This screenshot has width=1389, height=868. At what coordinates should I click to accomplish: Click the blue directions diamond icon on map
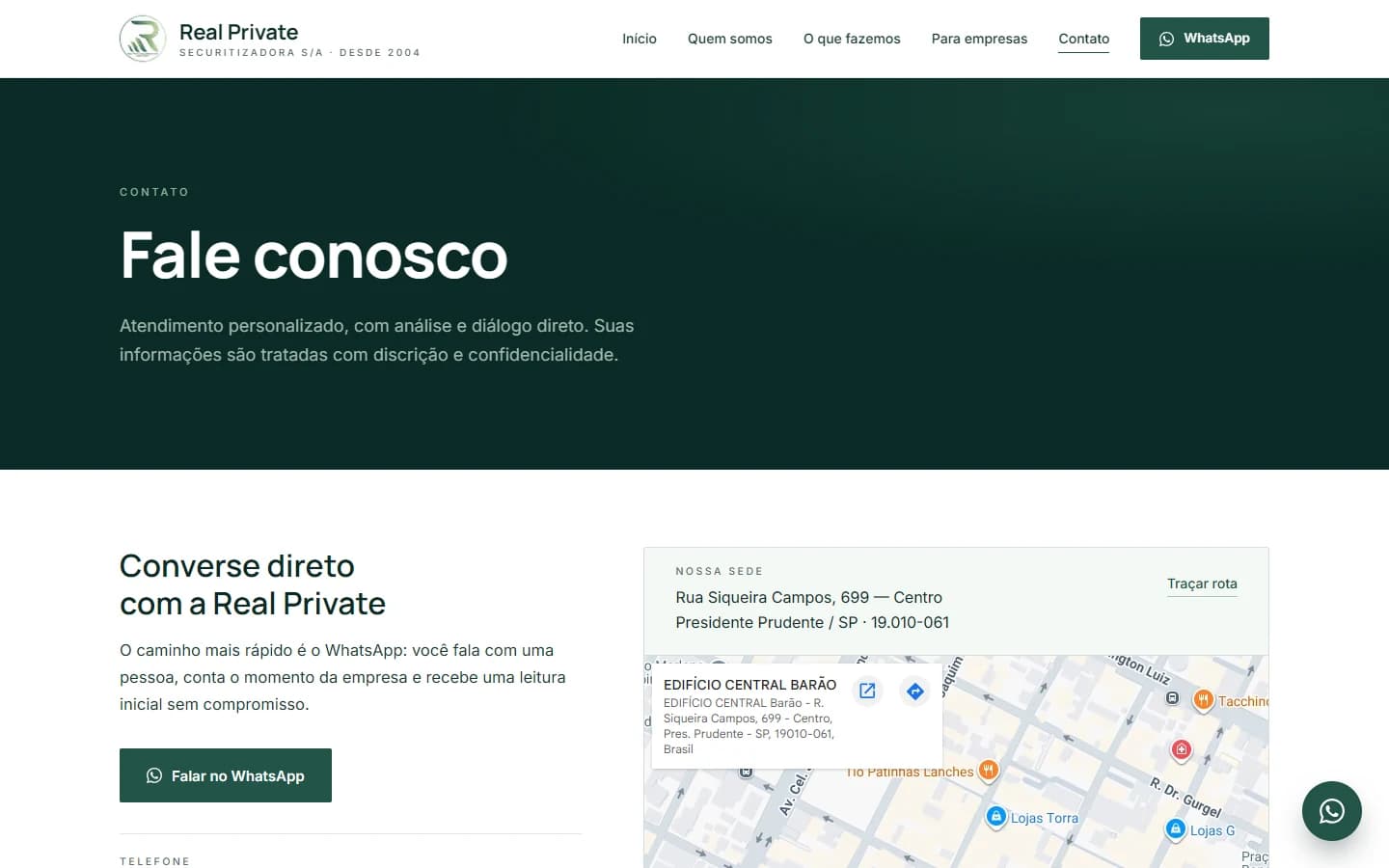pyautogui.click(x=915, y=691)
